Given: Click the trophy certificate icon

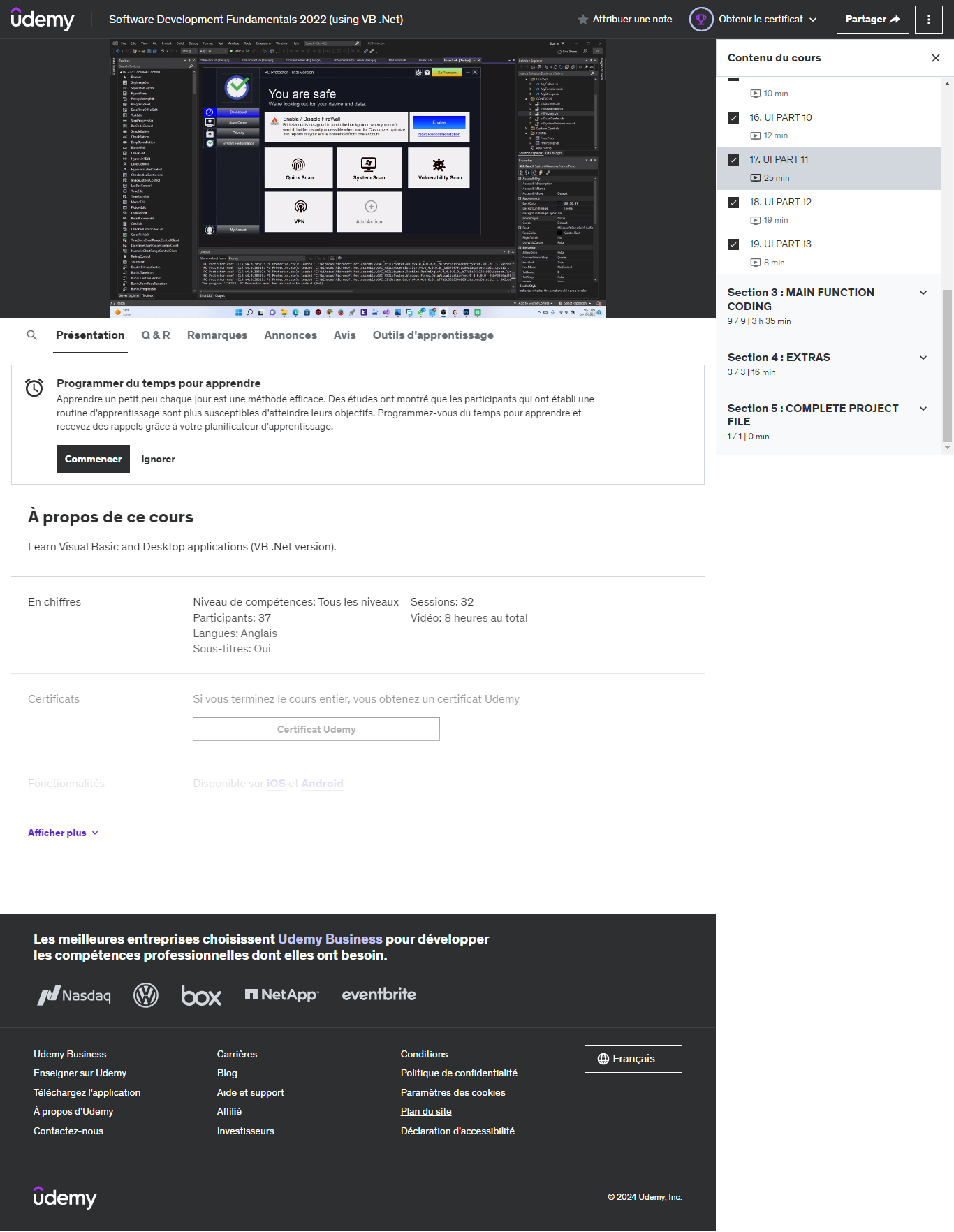Looking at the screenshot, I should [700, 20].
